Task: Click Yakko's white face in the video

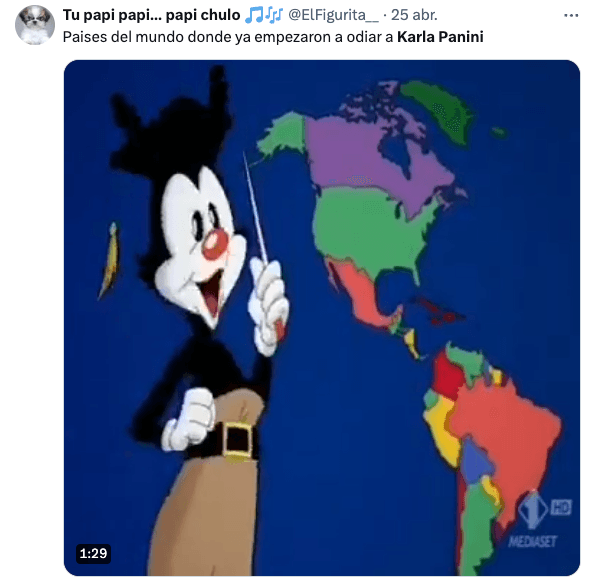Action: coord(201,242)
